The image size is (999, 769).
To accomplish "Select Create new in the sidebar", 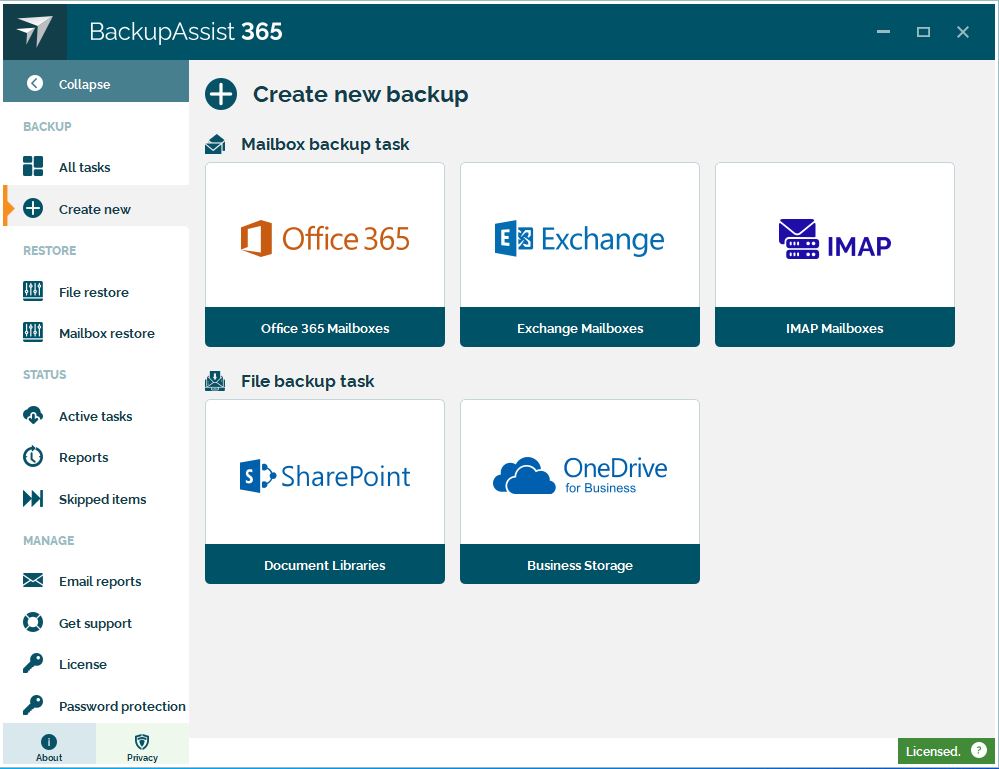I will [96, 209].
